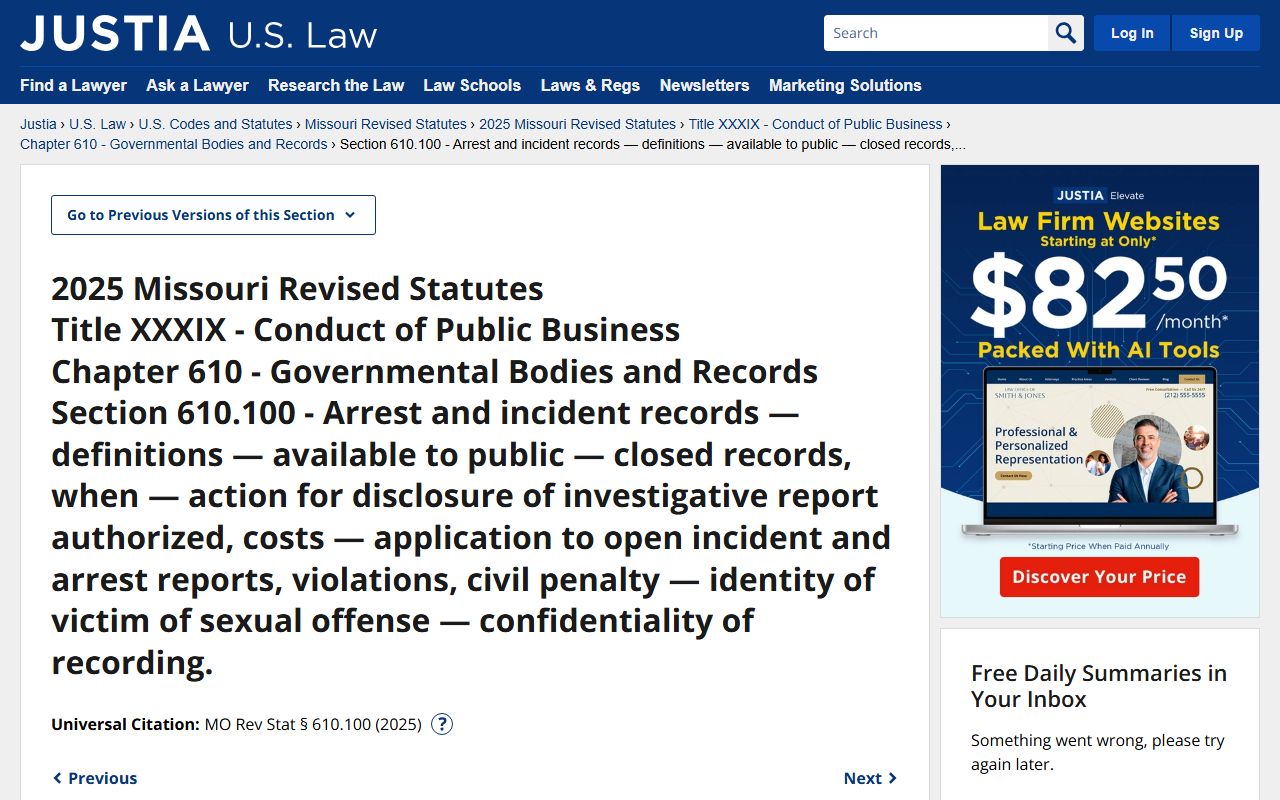The width and height of the screenshot is (1280, 800).
Task: Click the Justia U.S. Law logo
Action: 198,33
